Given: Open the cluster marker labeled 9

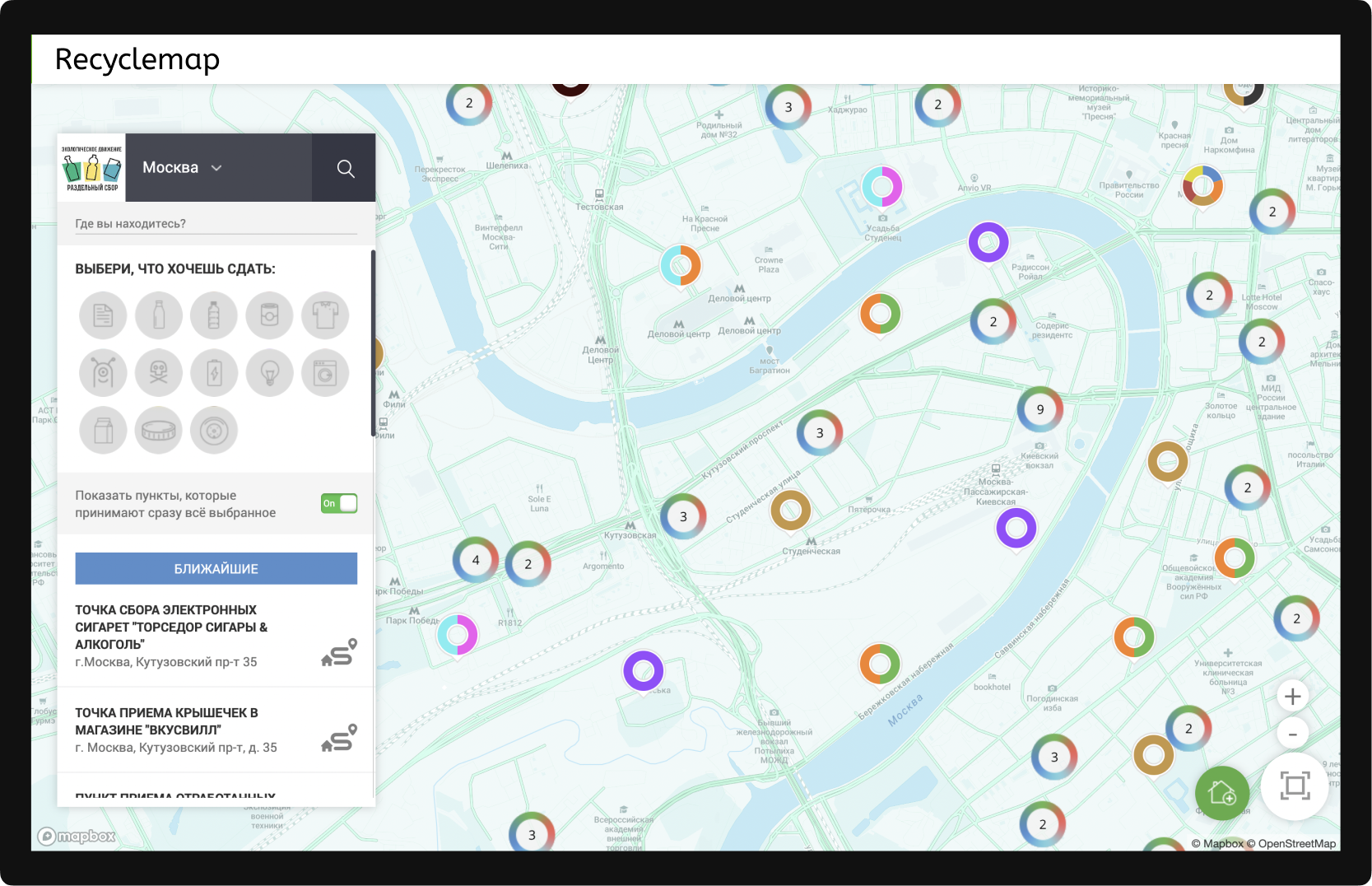Looking at the screenshot, I should point(1040,409).
